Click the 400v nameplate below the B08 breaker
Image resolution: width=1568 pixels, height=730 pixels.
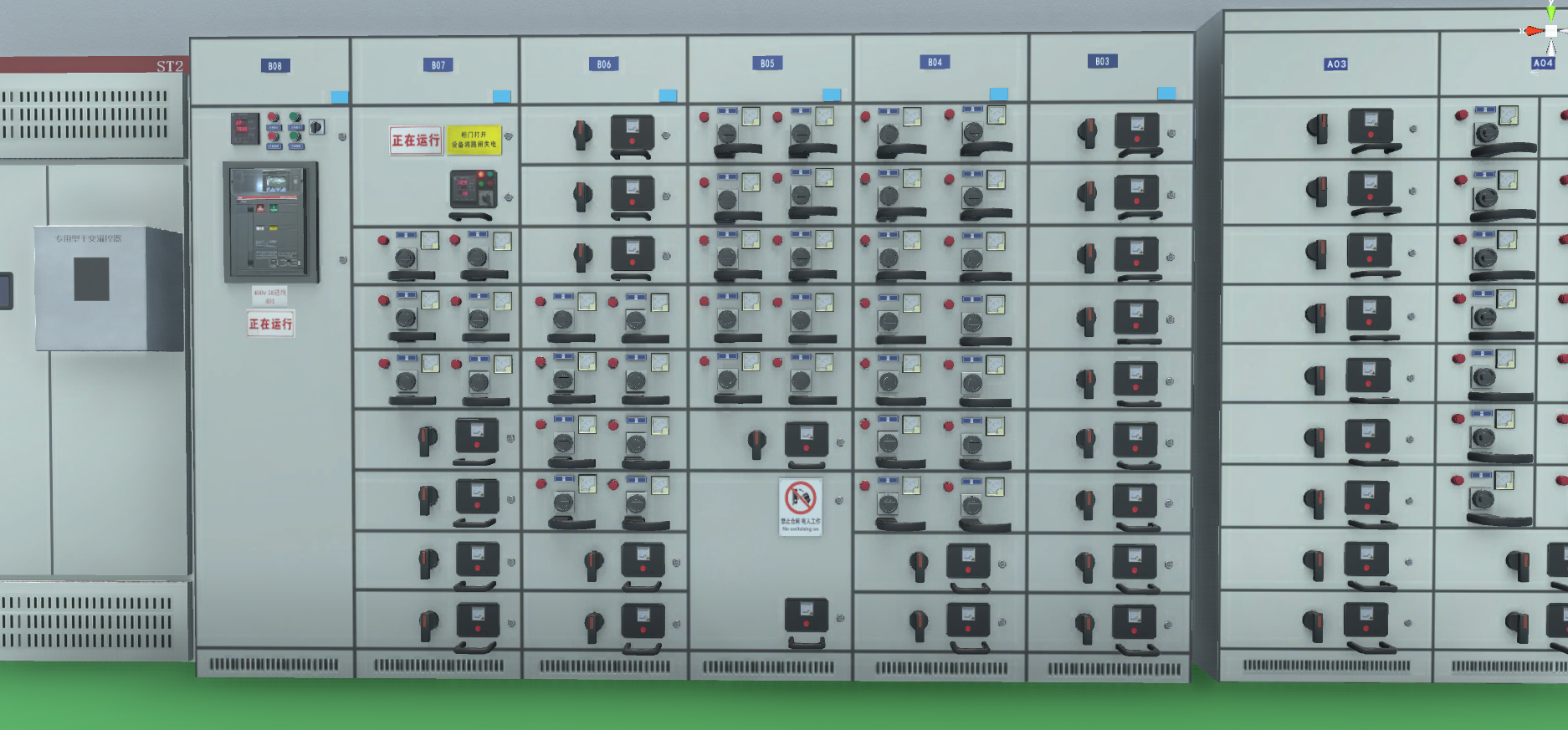(269, 296)
